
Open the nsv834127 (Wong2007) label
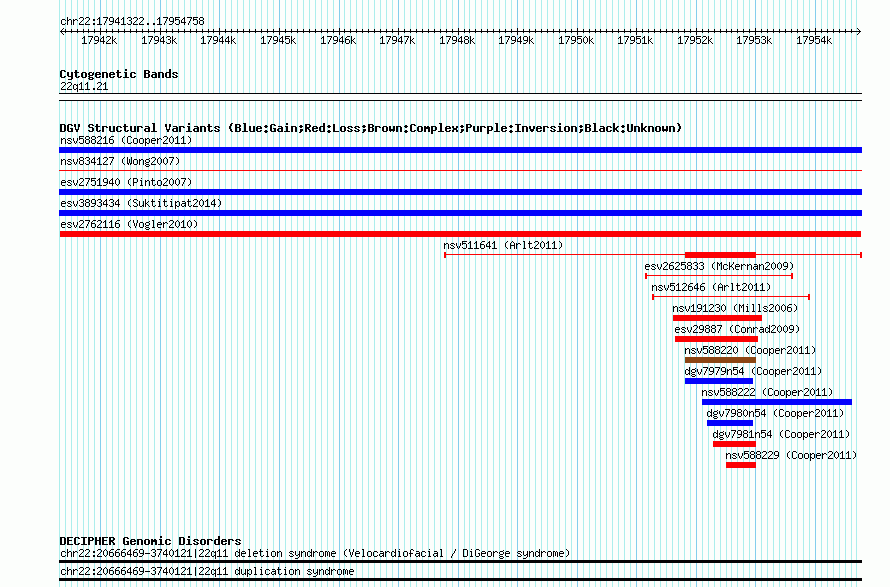120,161
